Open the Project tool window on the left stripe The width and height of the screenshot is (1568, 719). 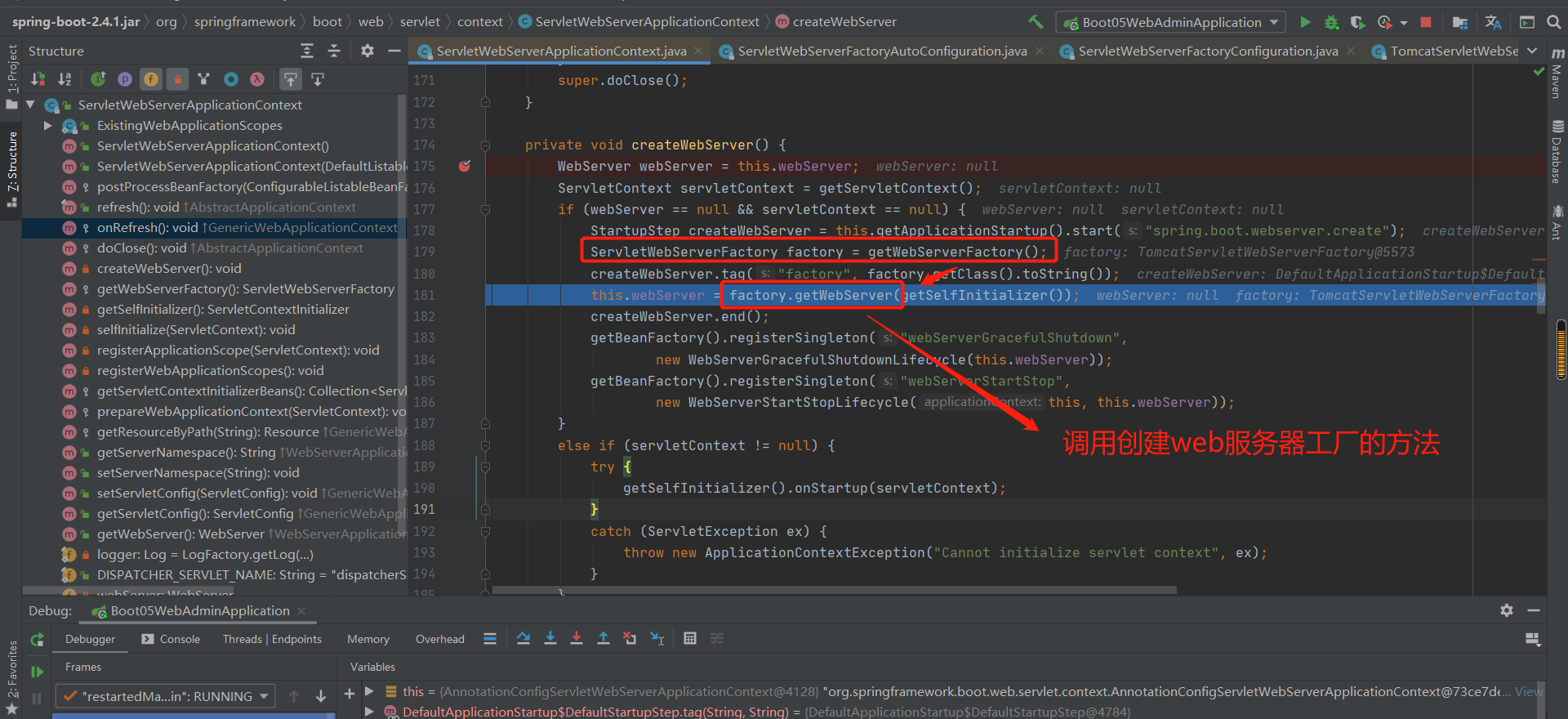point(11,76)
